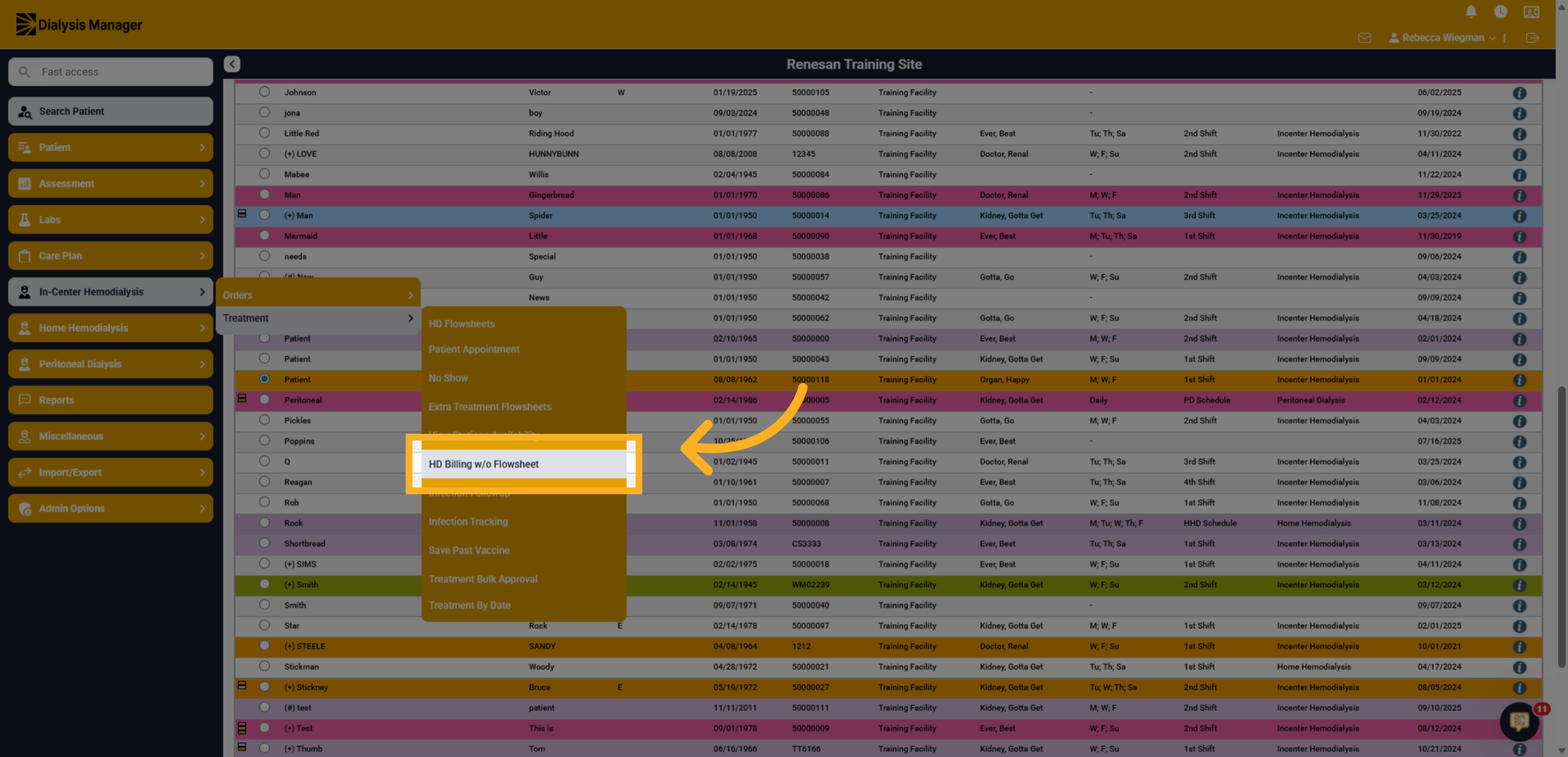Choose HD Billing w/o Flowsheet menu item
The height and width of the screenshot is (757, 1568).
(x=523, y=464)
